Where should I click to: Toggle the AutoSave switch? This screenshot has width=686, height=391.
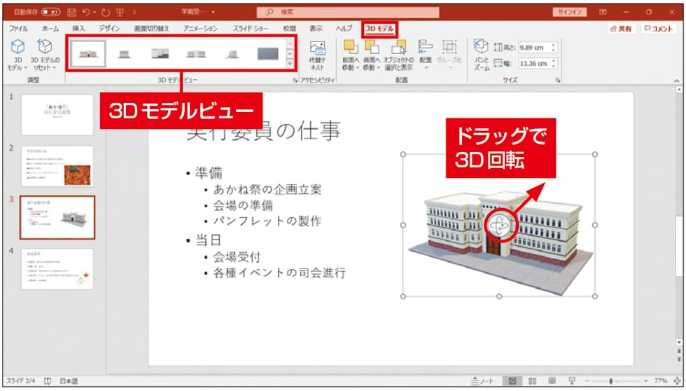[50, 12]
